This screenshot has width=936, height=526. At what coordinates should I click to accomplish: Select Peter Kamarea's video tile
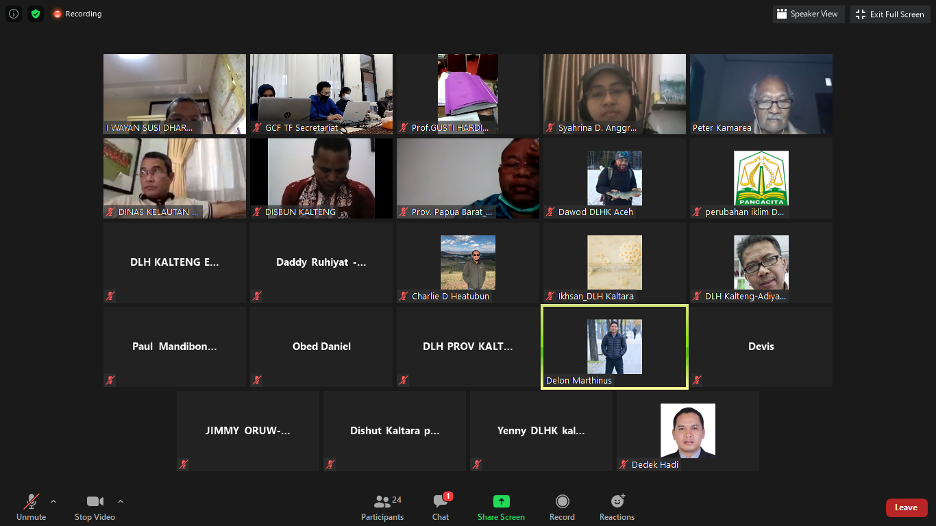coord(761,94)
